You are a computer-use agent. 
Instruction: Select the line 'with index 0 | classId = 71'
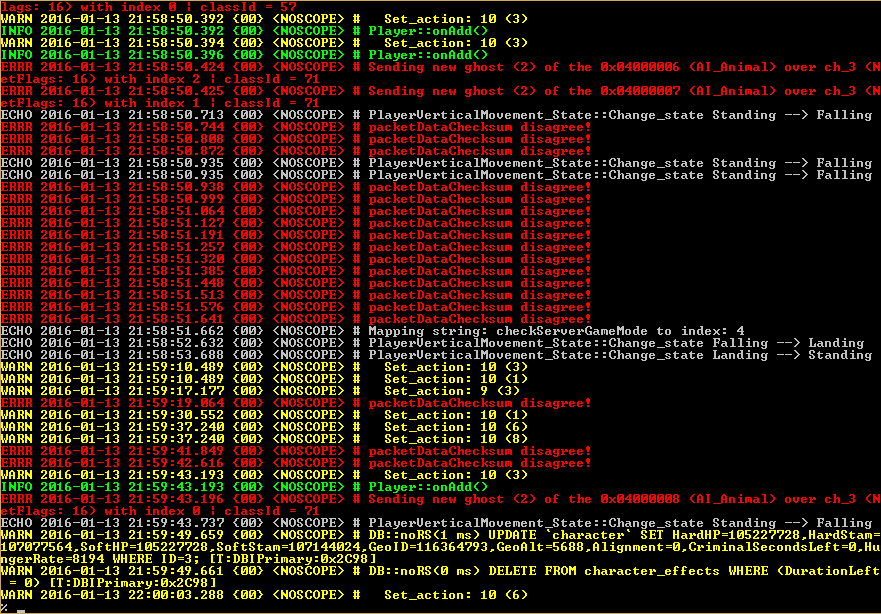(160, 511)
